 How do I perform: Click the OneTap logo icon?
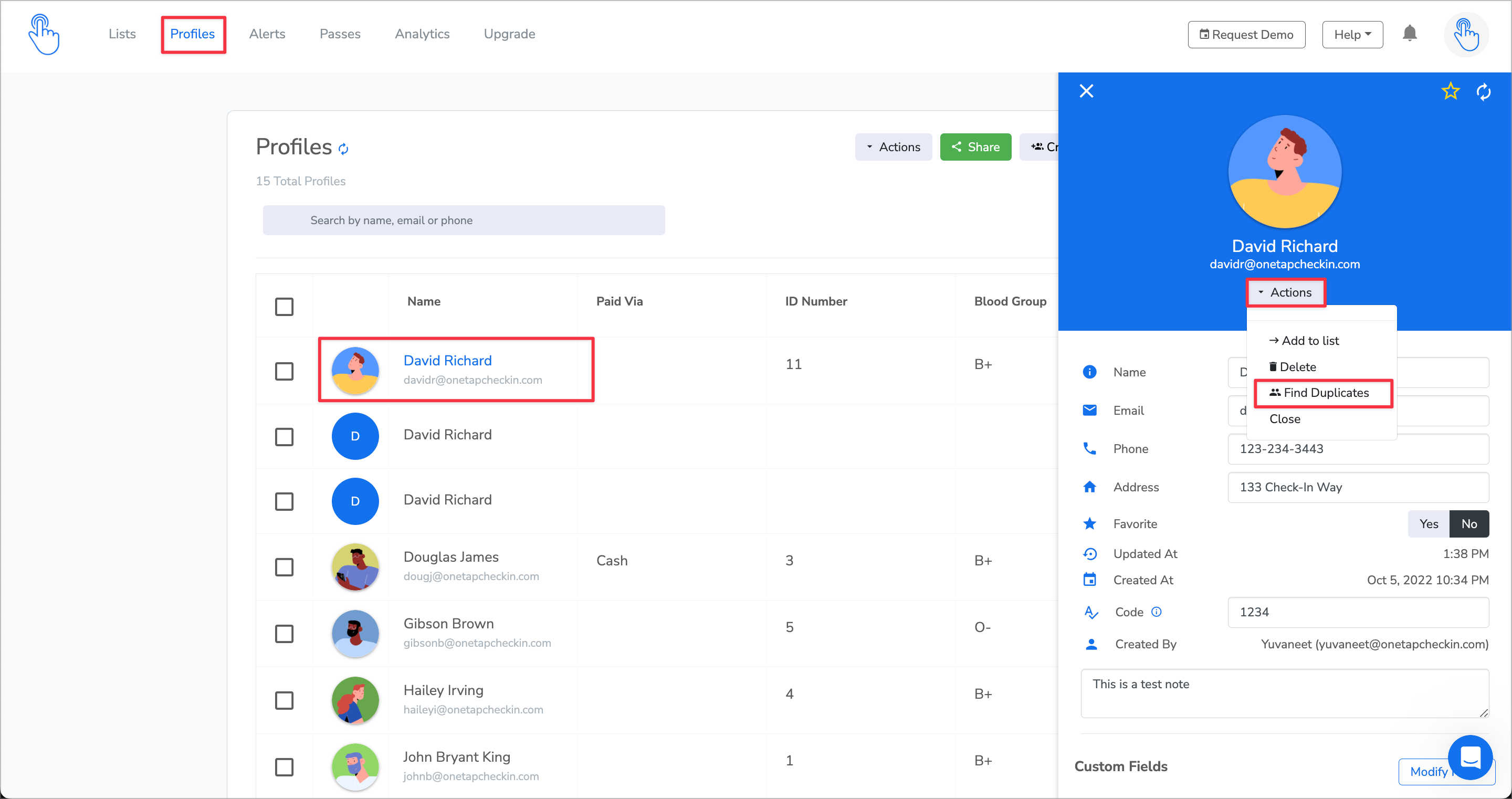point(44,35)
